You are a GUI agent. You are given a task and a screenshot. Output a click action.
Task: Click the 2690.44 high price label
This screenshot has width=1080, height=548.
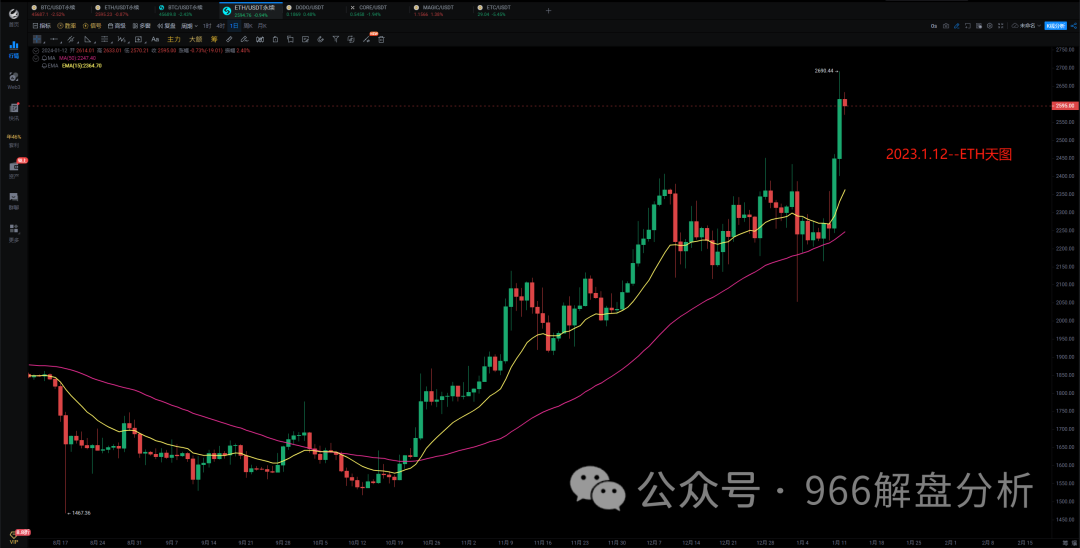824,71
